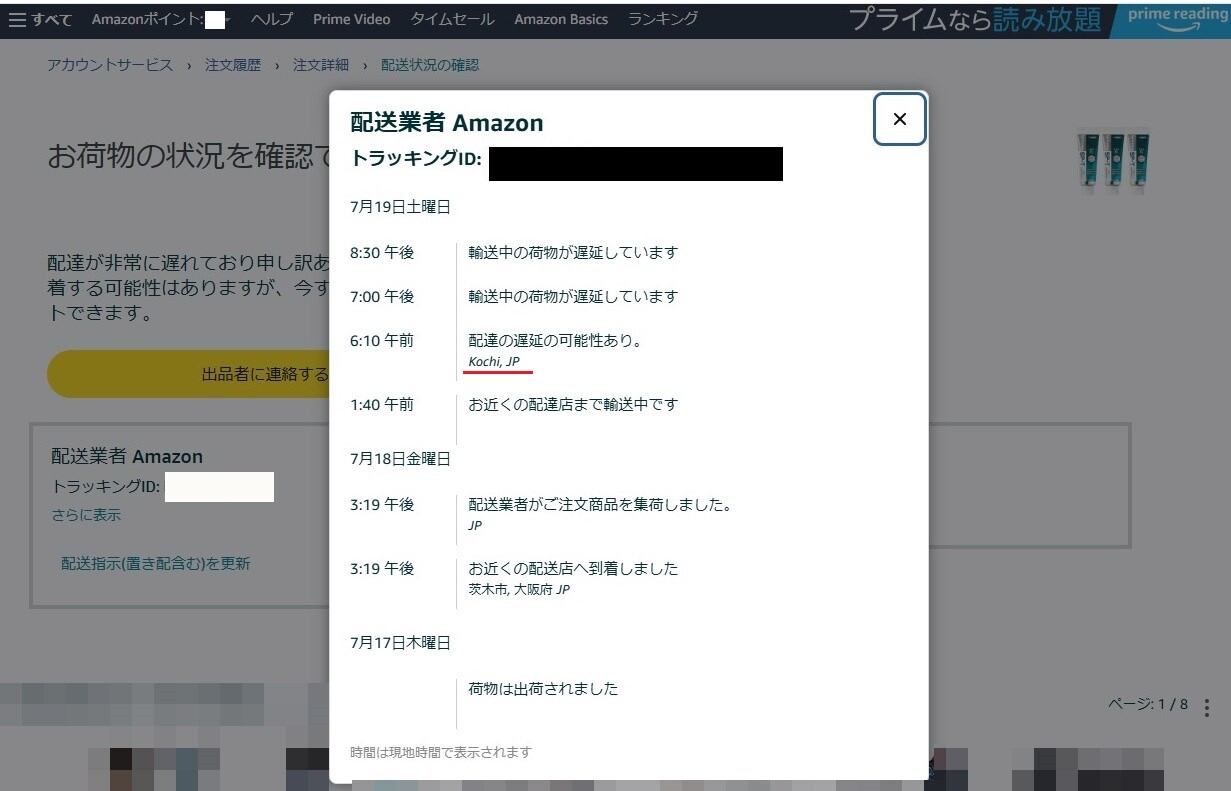Click お近くの配送店へ到着しました entry
The width and height of the screenshot is (1231, 791).
[573, 568]
